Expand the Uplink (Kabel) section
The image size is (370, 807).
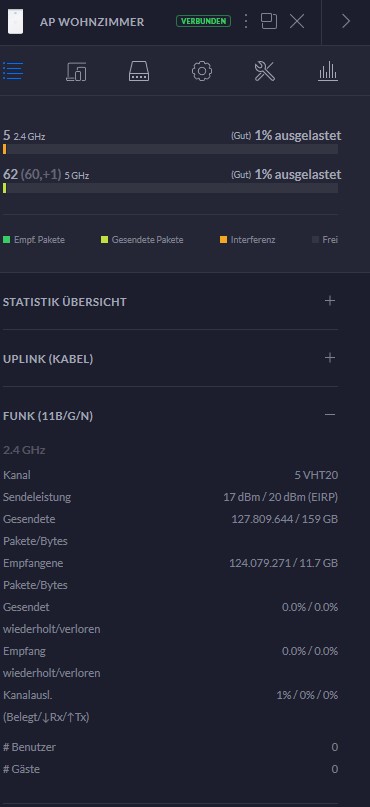(330, 358)
